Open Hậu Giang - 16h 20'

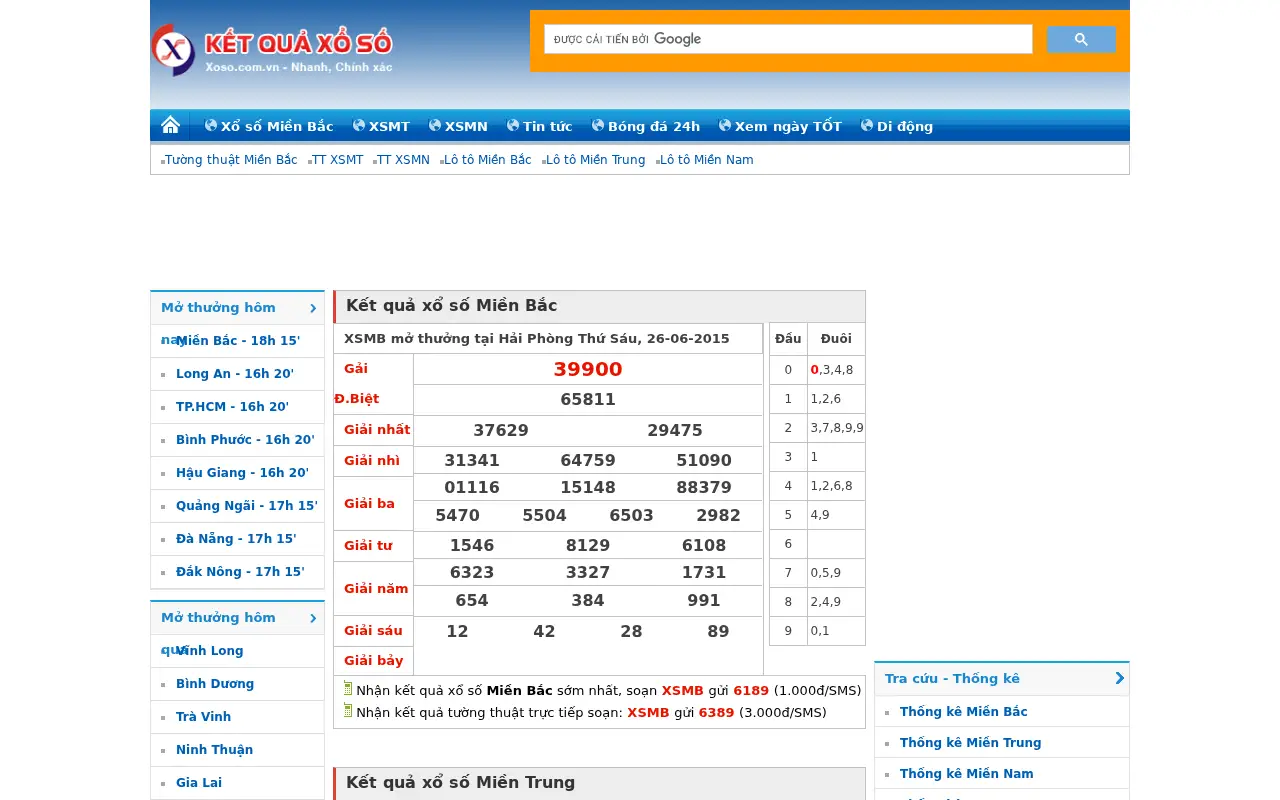pyautogui.click(x=242, y=473)
